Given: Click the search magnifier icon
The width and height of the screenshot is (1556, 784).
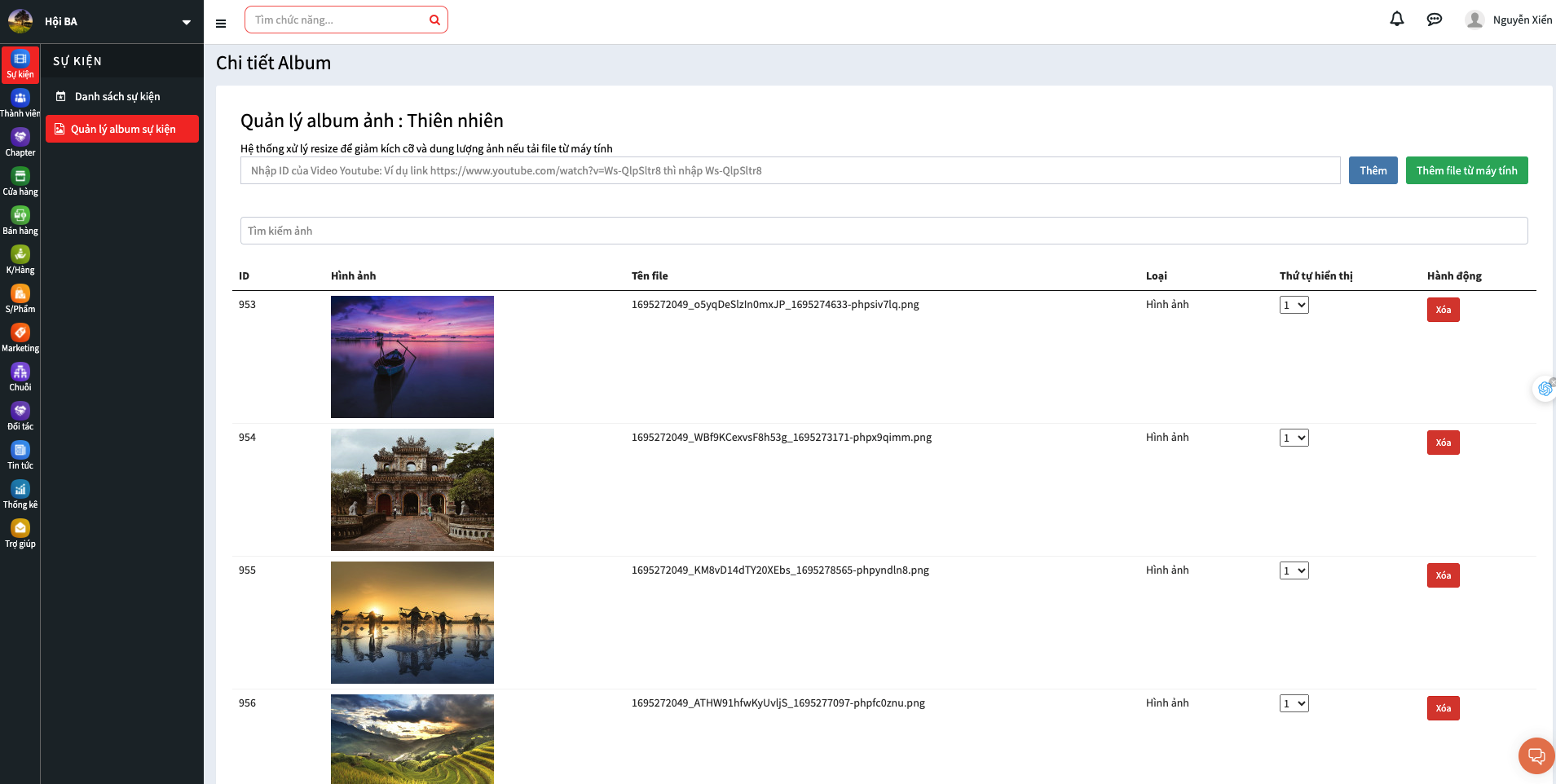Looking at the screenshot, I should (434, 20).
